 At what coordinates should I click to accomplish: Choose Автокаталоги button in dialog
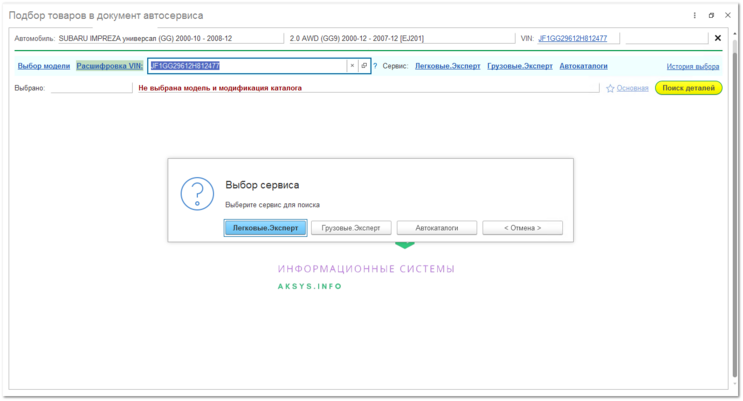[437, 228]
